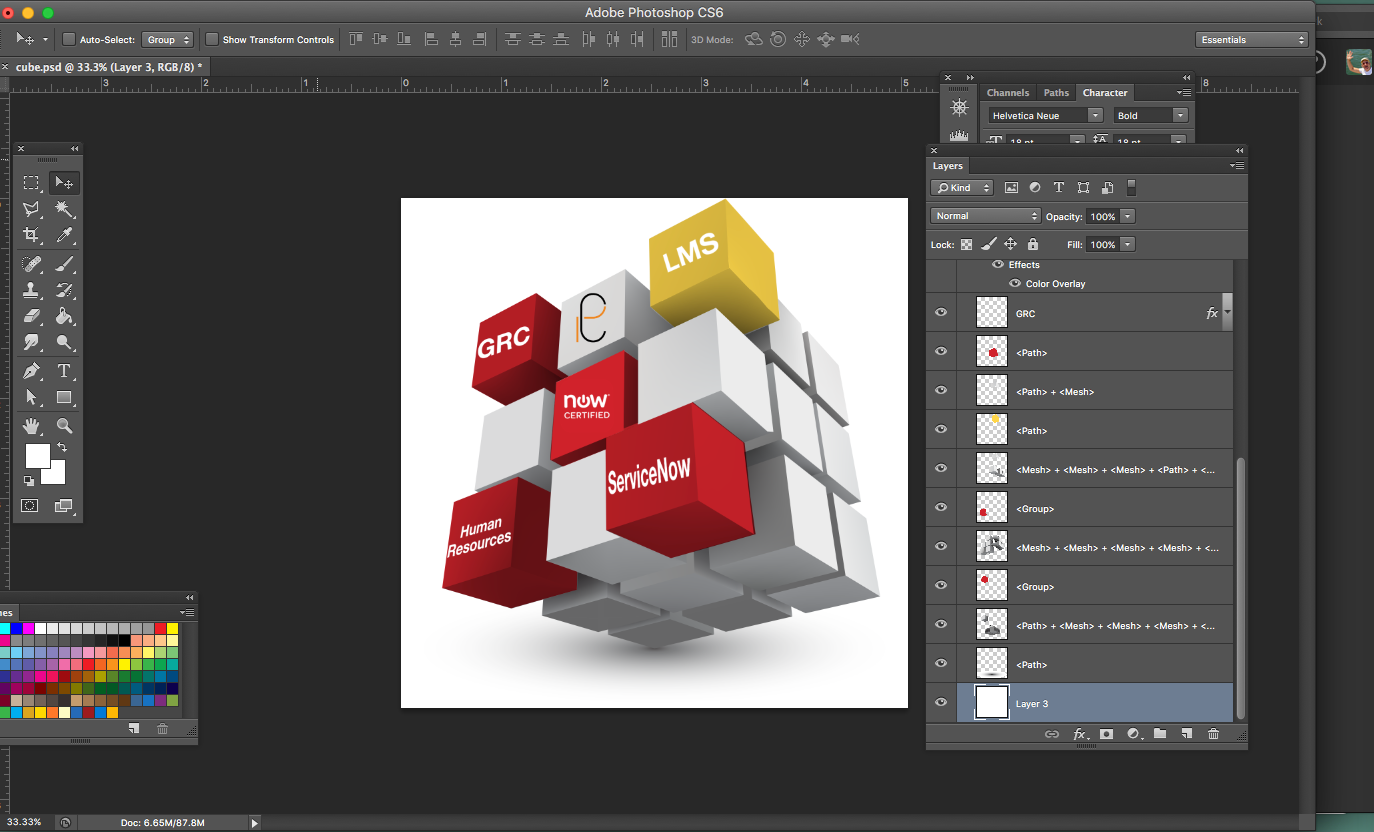The height and width of the screenshot is (832, 1374).
Task: Toggle Quick Mask mode
Action: pos(30,506)
